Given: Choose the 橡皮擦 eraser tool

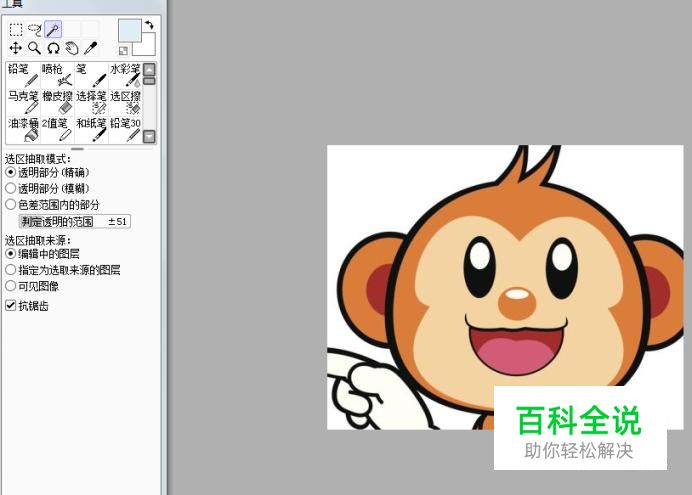Looking at the screenshot, I should tap(58, 102).
